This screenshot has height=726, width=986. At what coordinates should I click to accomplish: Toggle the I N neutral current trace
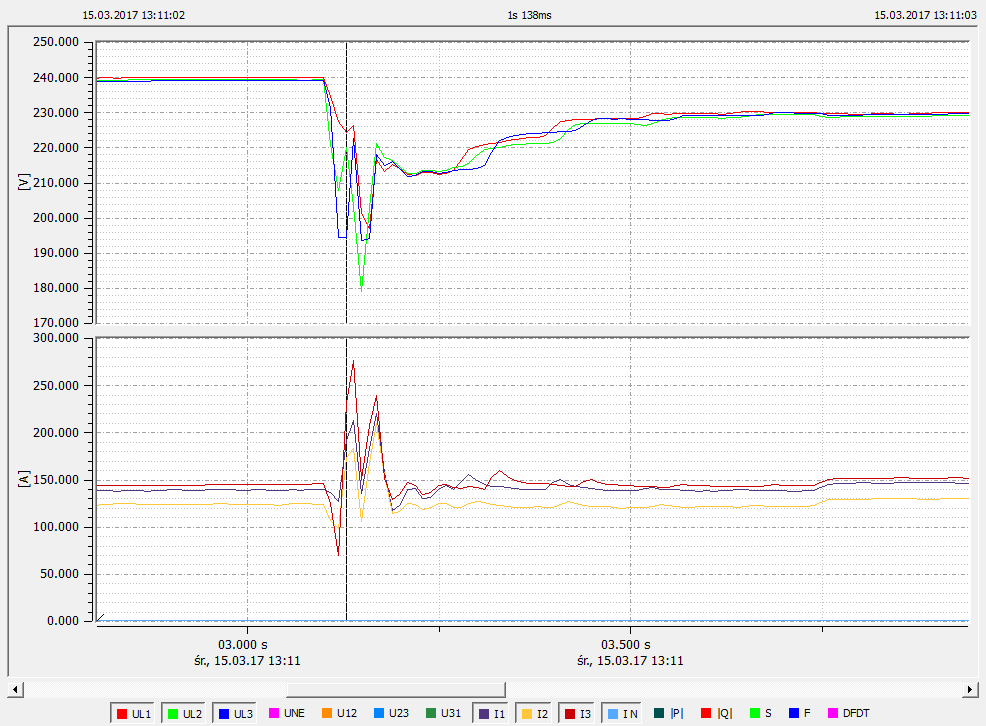(x=622, y=713)
